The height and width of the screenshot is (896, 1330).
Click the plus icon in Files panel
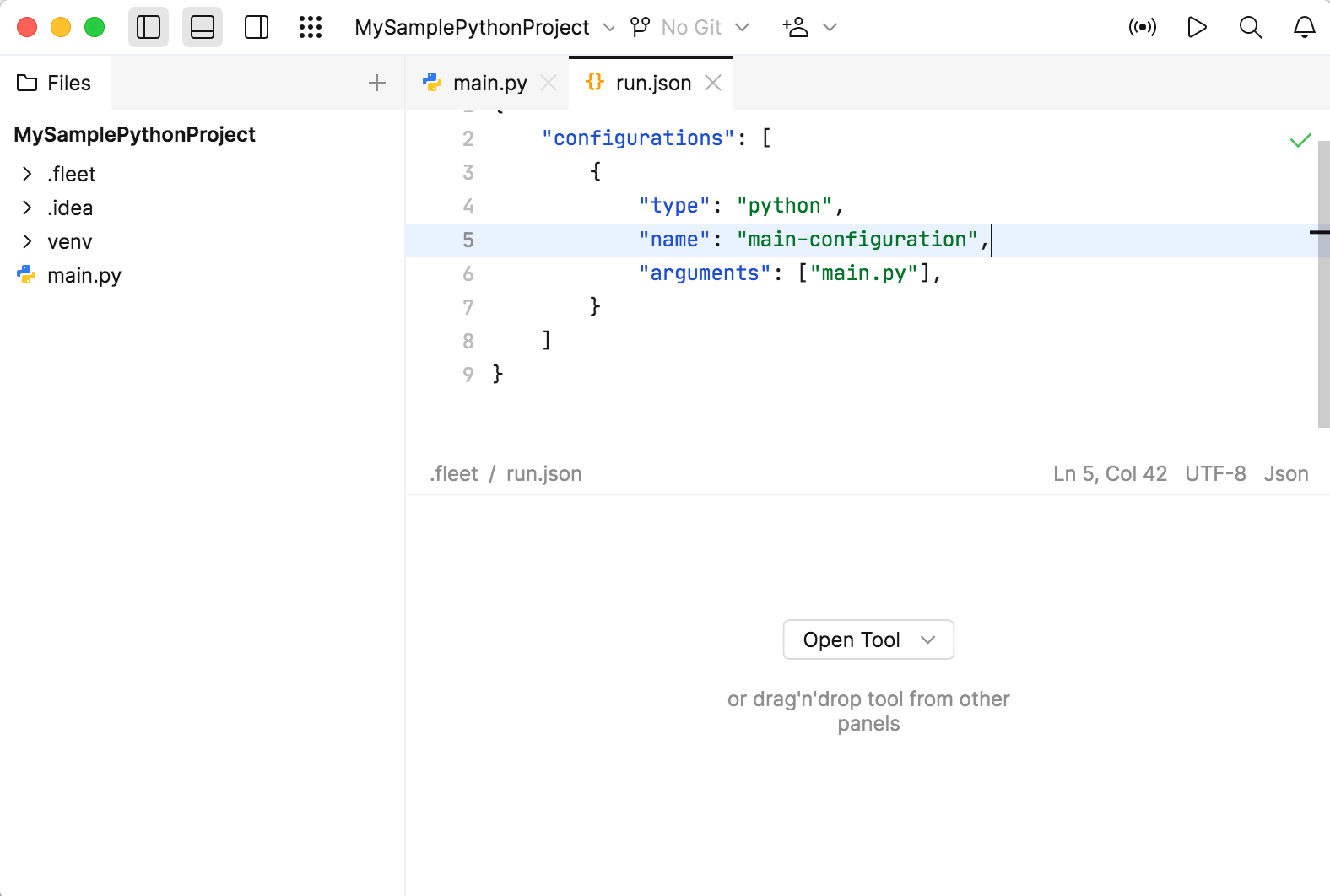tap(377, 83)
